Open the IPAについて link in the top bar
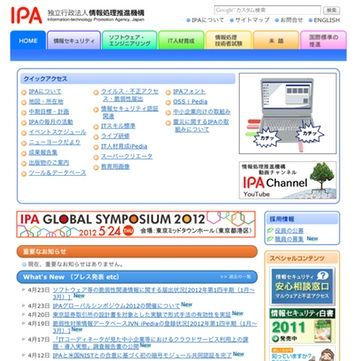The image size is (360, 361). 208,20
